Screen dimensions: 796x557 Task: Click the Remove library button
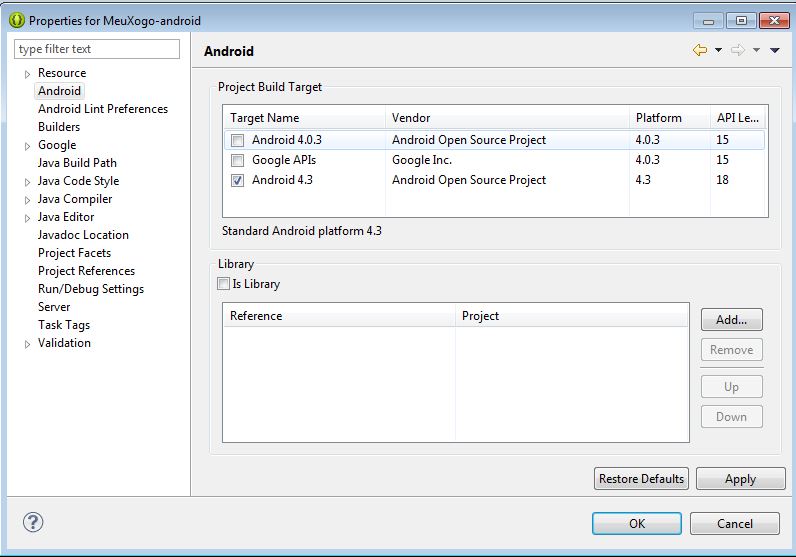(732, 350)
